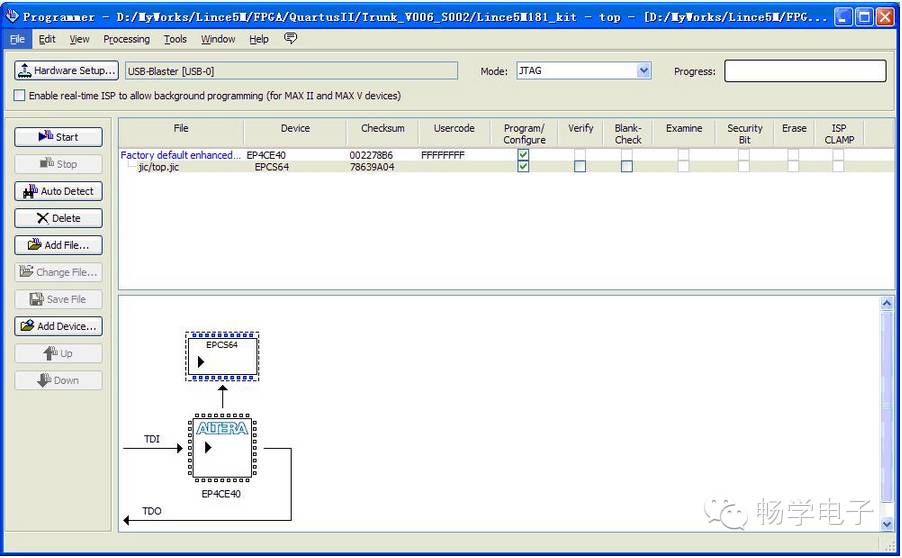902x558 pixels.
Task: Open the View menu
Action: (79, 39)
